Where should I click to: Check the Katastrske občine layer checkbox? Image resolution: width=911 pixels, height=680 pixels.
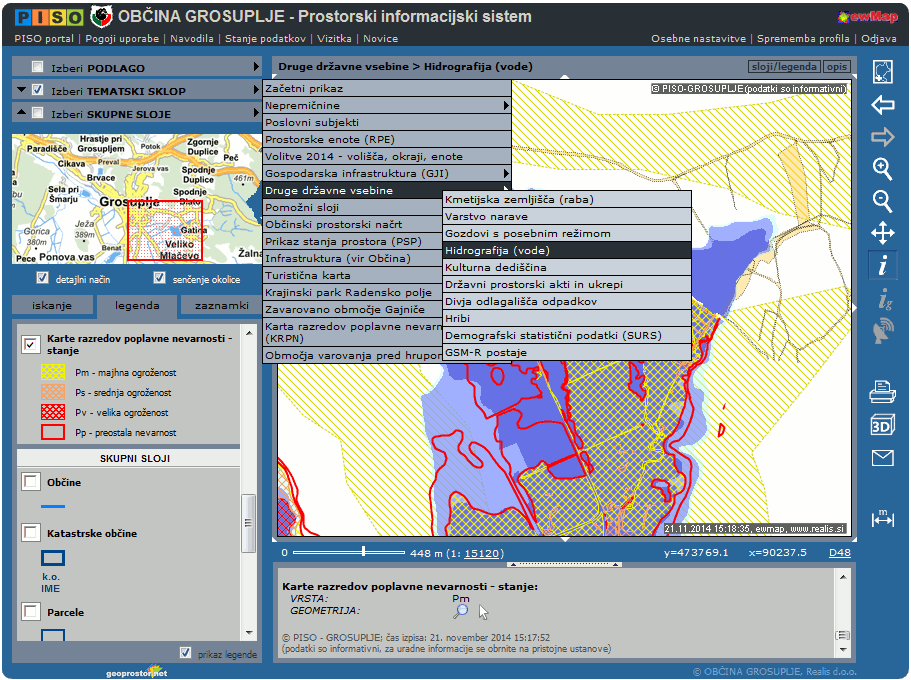click(31, 533)
